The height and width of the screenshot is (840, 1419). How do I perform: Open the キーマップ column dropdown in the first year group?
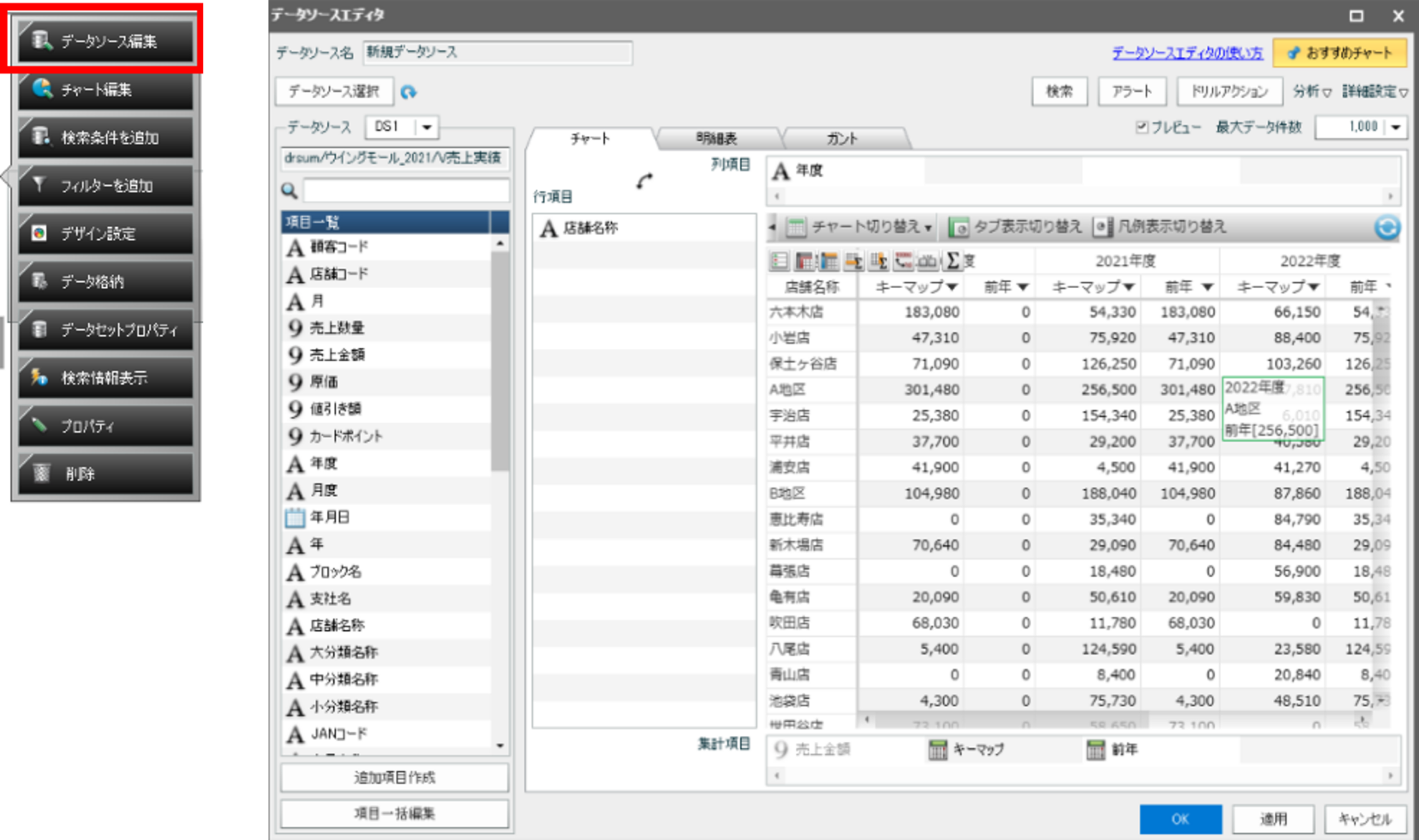click(952, 287)
